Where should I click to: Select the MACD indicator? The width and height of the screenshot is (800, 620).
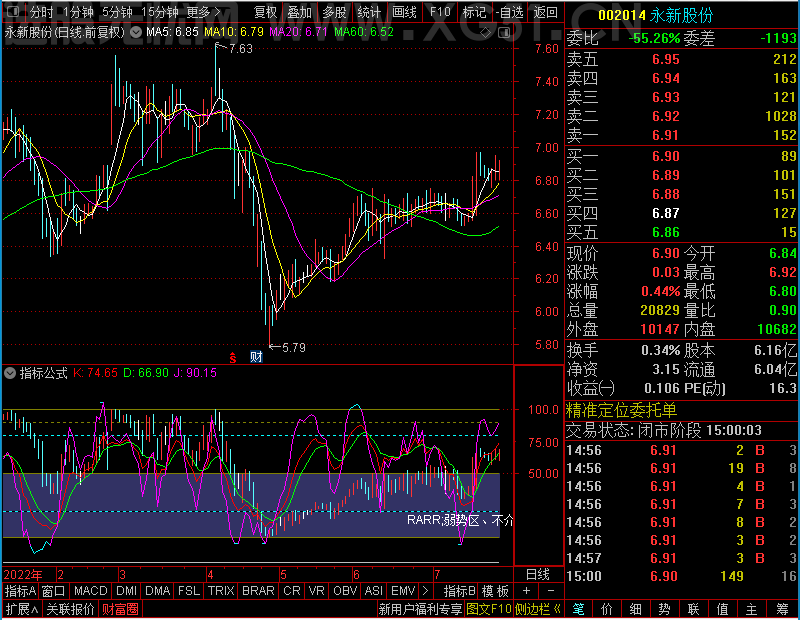point(91,591)
